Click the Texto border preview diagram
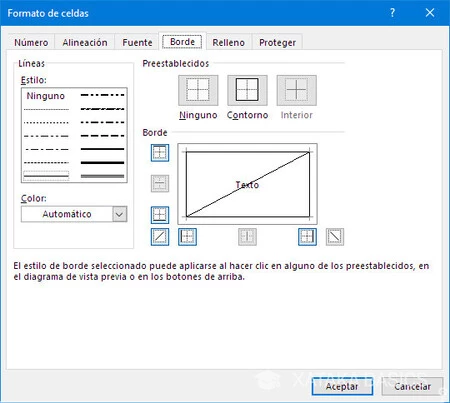450x403 pixels. click(x=248, y=184)
